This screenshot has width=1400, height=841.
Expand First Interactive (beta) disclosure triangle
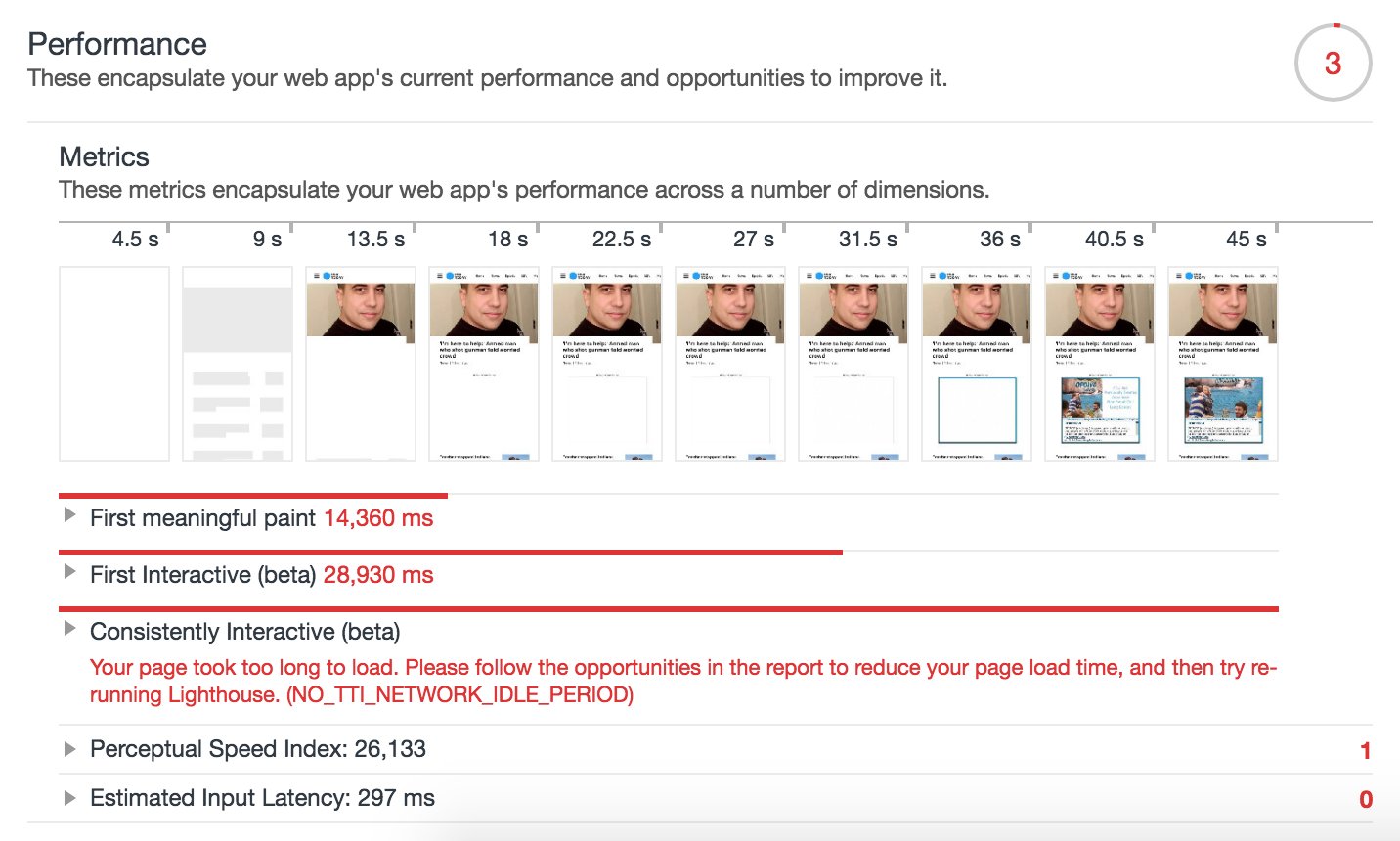tap(69, 572)
